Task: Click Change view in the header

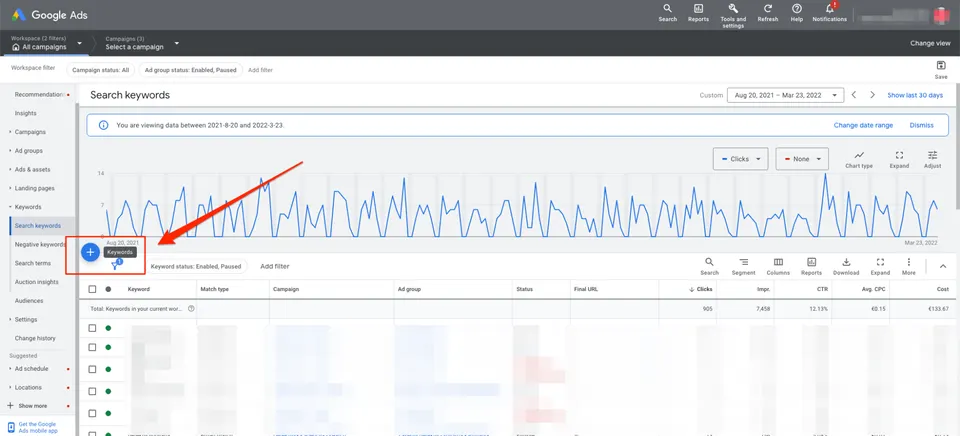Action: point(931,43)
